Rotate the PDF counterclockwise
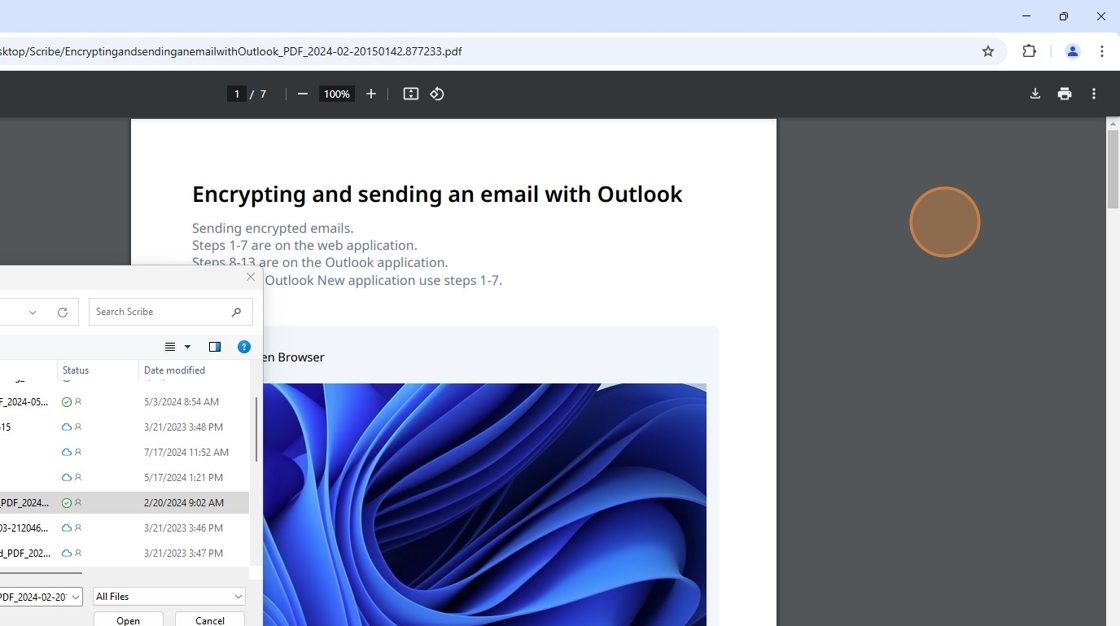 tap(437, 94)
